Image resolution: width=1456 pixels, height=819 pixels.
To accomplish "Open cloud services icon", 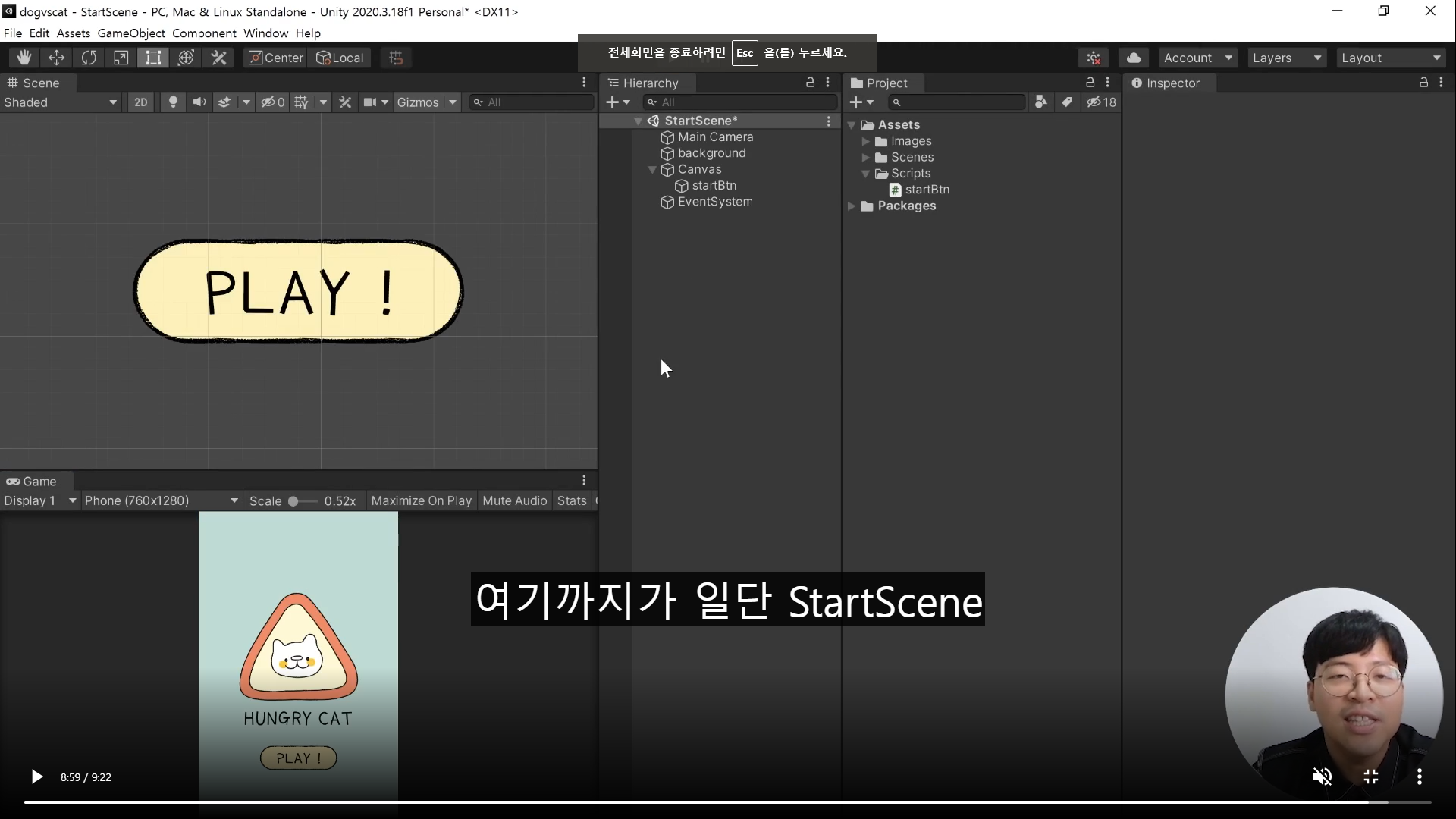I will [x=1134, y=58].
